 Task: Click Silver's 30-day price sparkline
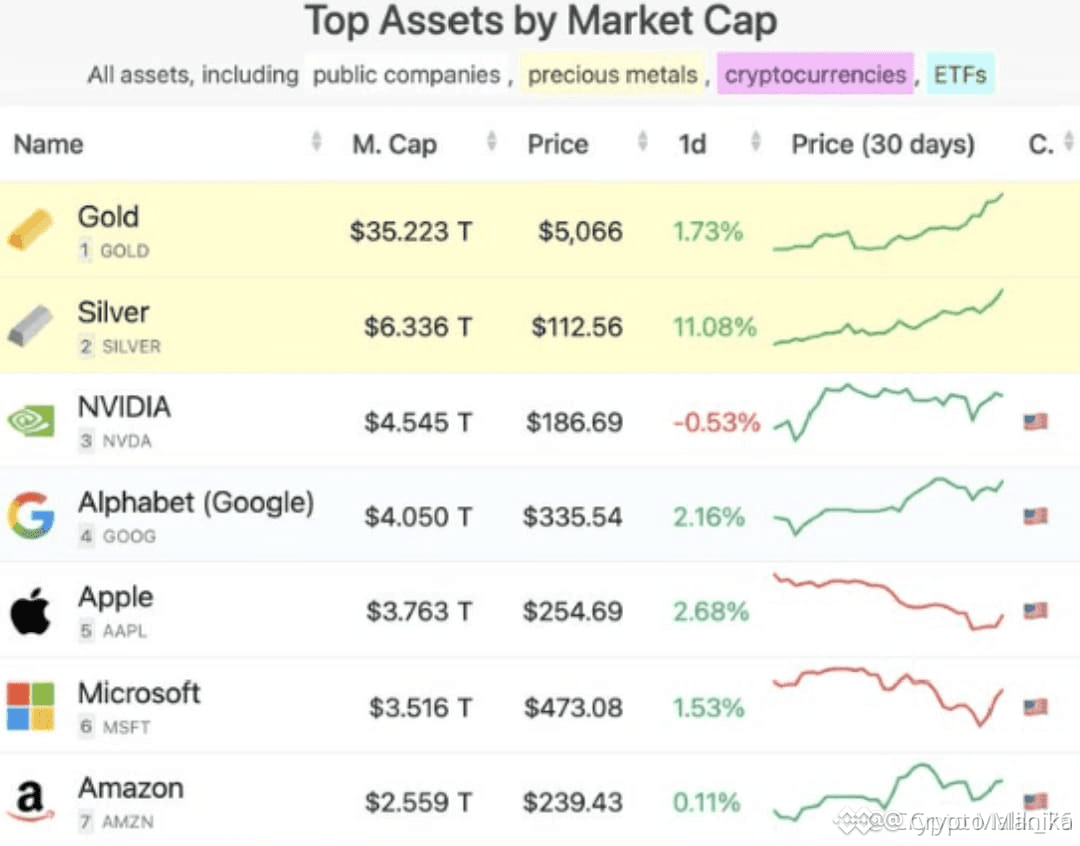pos(890,326)
